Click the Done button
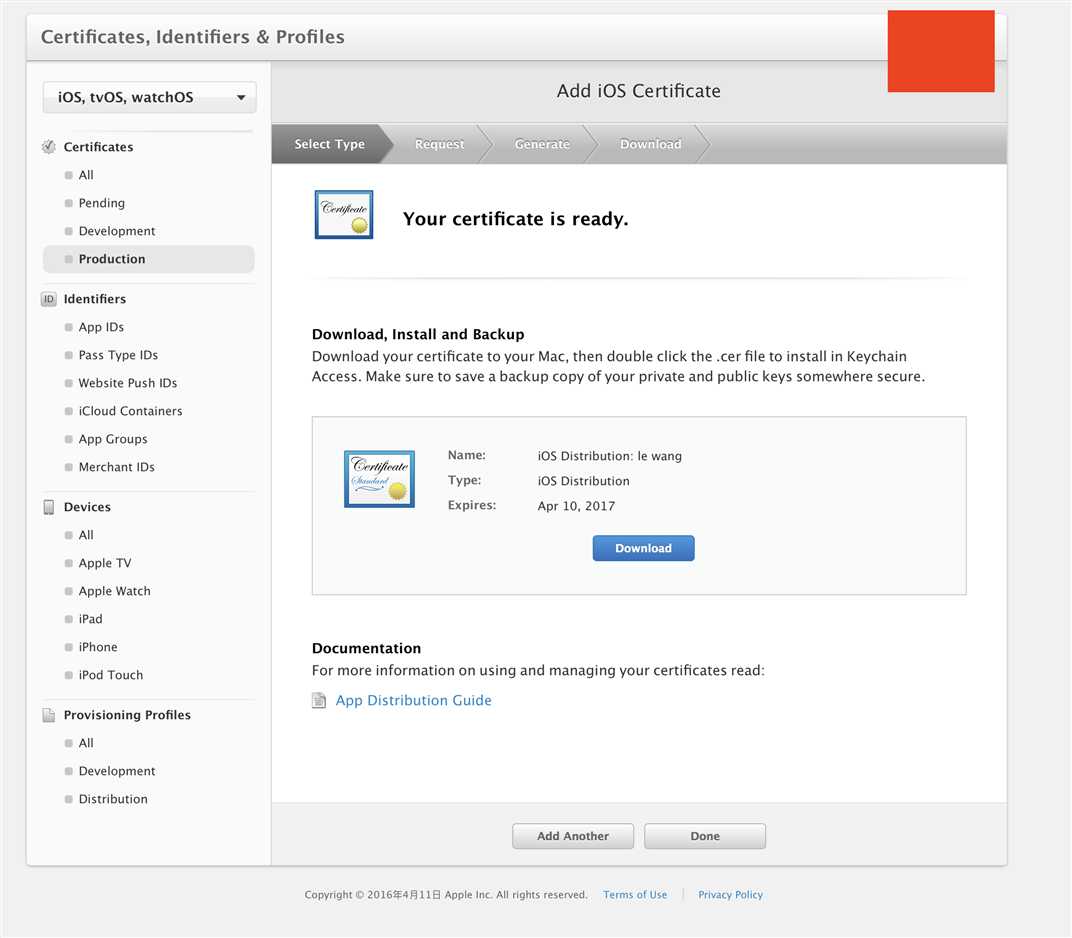 pyautogui.click(x=705, y=836)
